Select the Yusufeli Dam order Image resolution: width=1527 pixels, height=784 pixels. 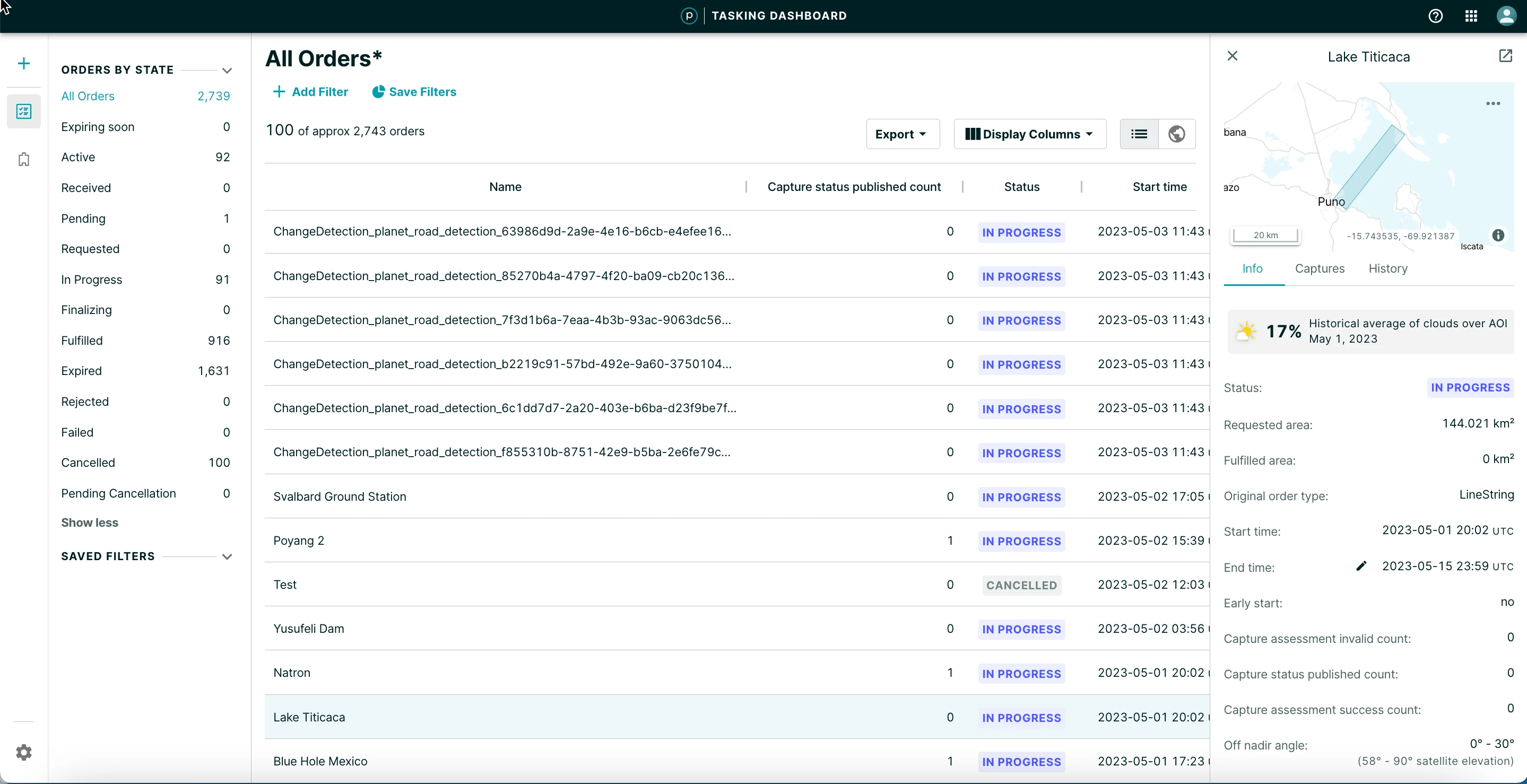tap(737, 629)
